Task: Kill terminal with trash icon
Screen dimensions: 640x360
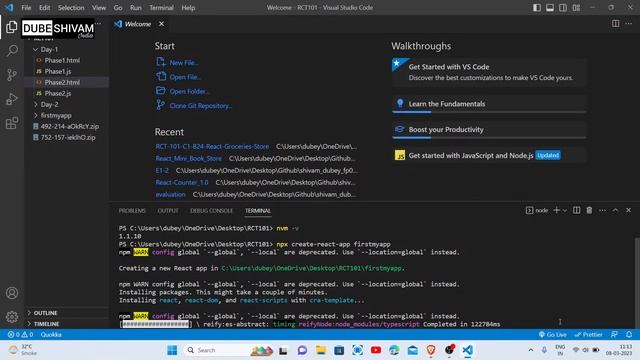Action: [x=589, y=210]
